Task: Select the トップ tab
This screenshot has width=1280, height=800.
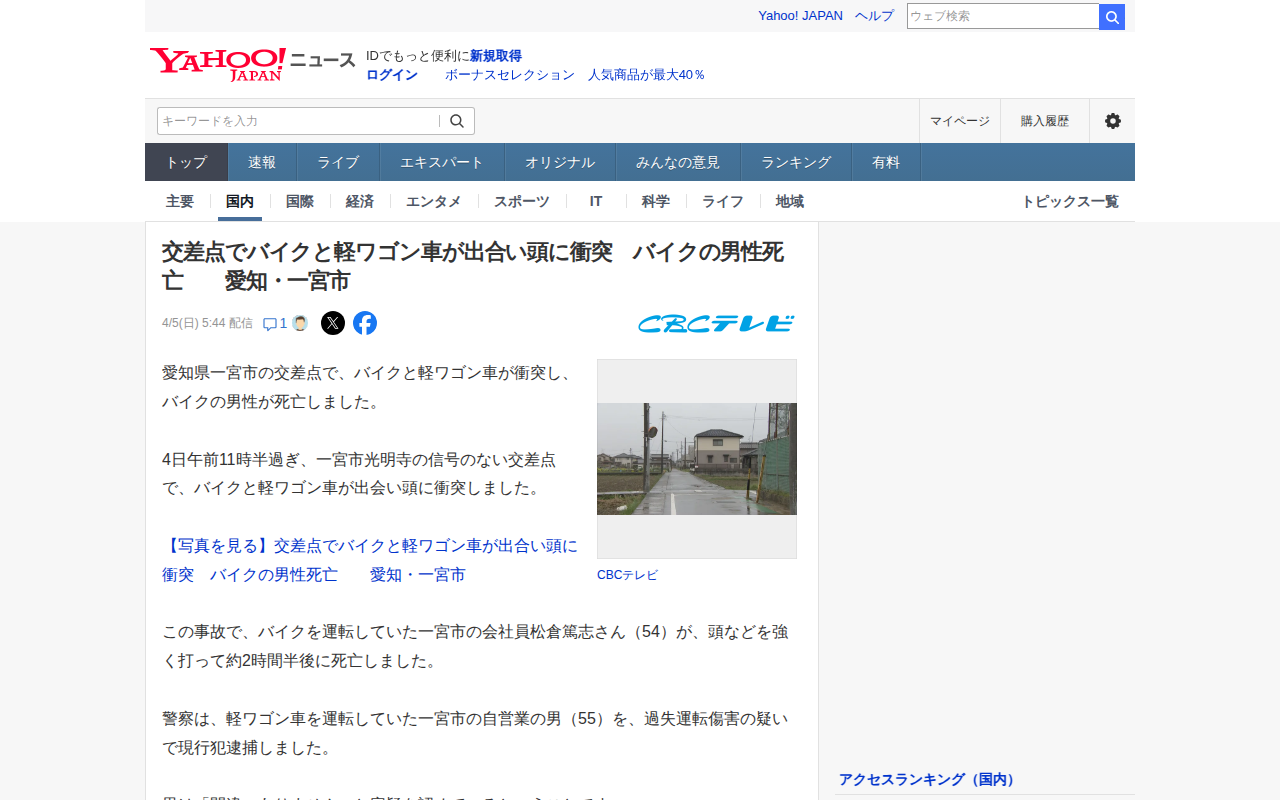Action: coord(187,162)
